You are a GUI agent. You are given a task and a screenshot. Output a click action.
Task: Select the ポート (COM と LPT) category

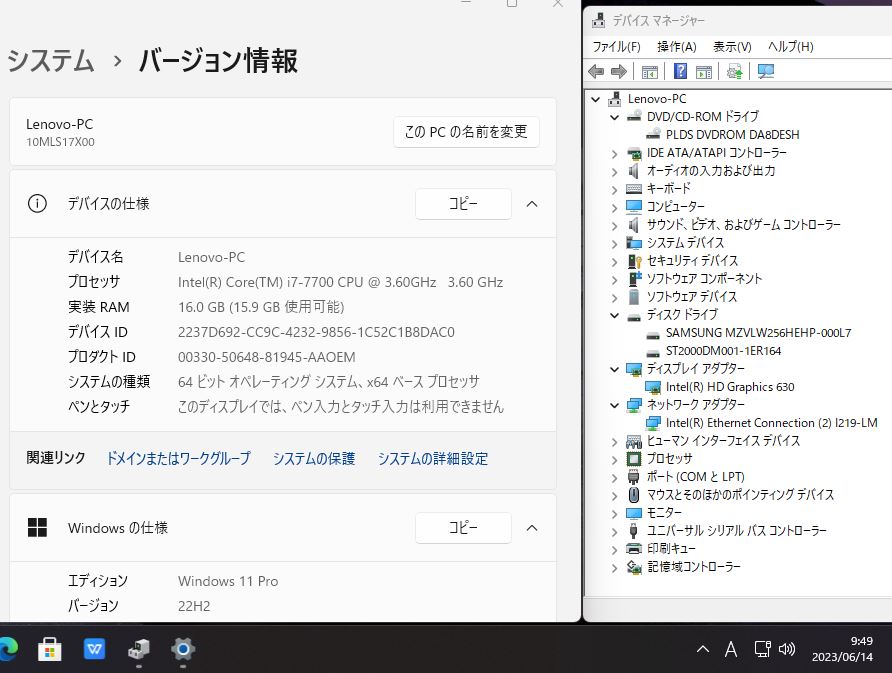pyautogui.click(x=696, y=477)
